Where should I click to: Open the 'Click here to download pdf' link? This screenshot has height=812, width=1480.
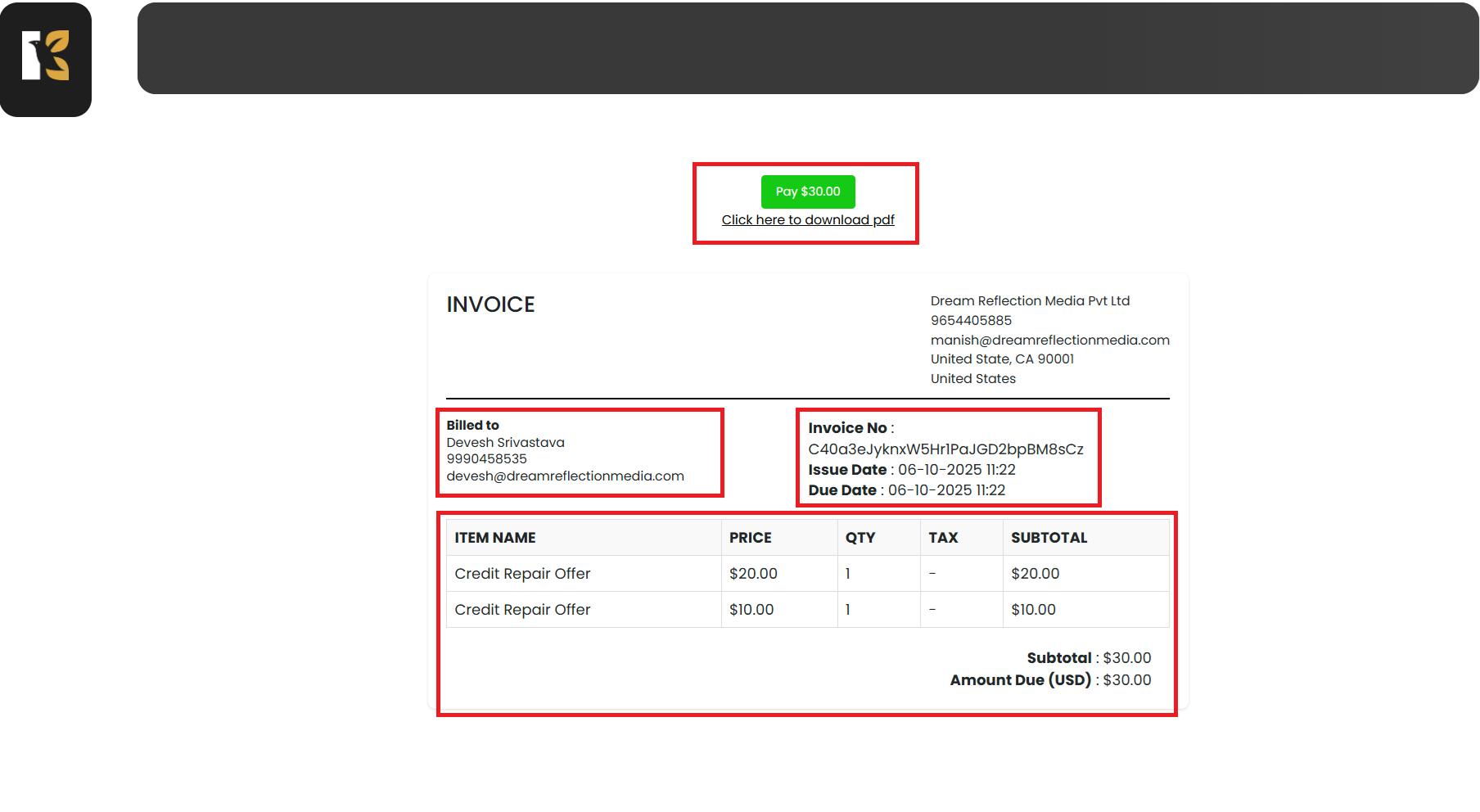coord(807,220)
